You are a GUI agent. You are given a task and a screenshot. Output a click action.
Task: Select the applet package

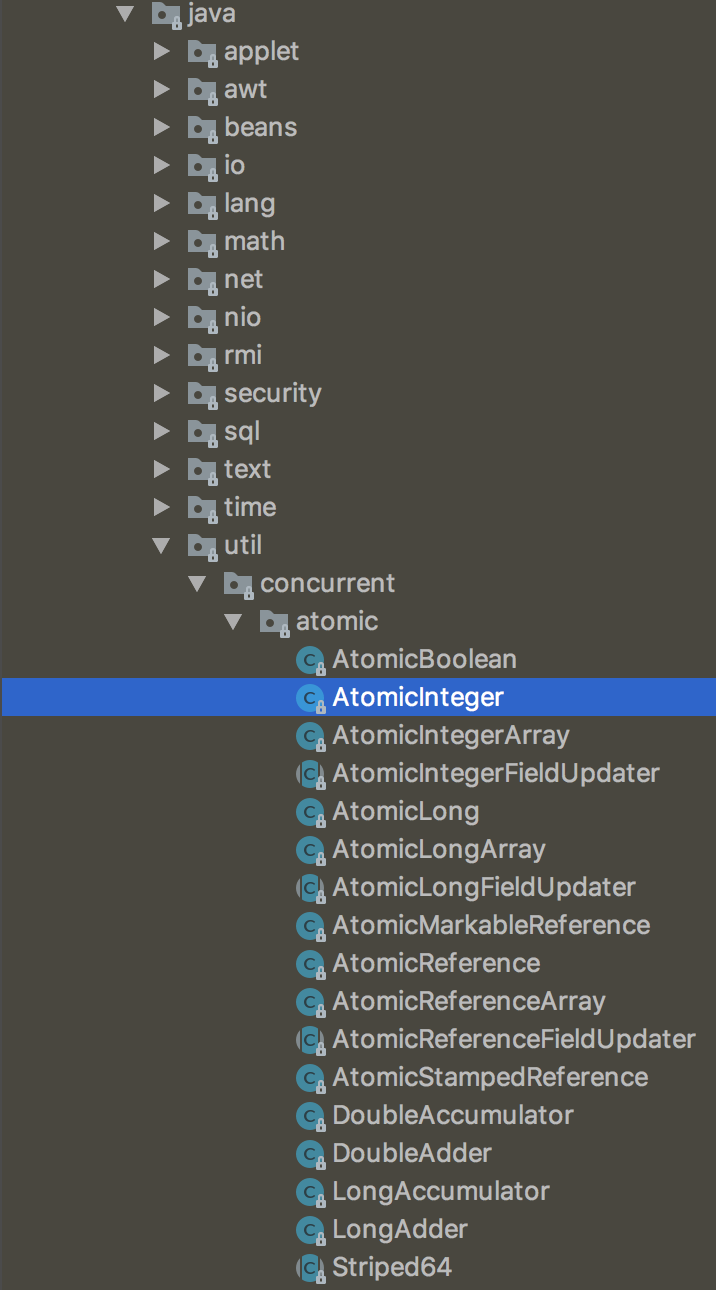[261, 52]
